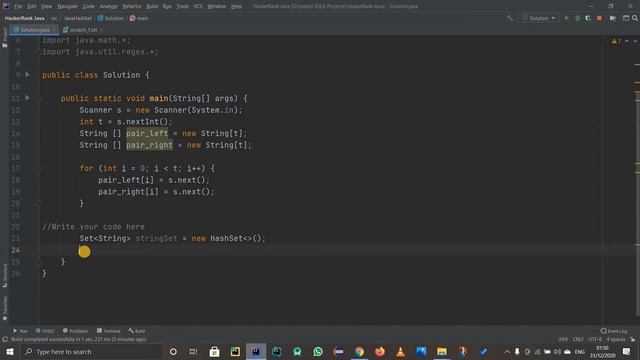Click the main method breadcrumb
Screen dimensions: 640x360
[139, 18]
